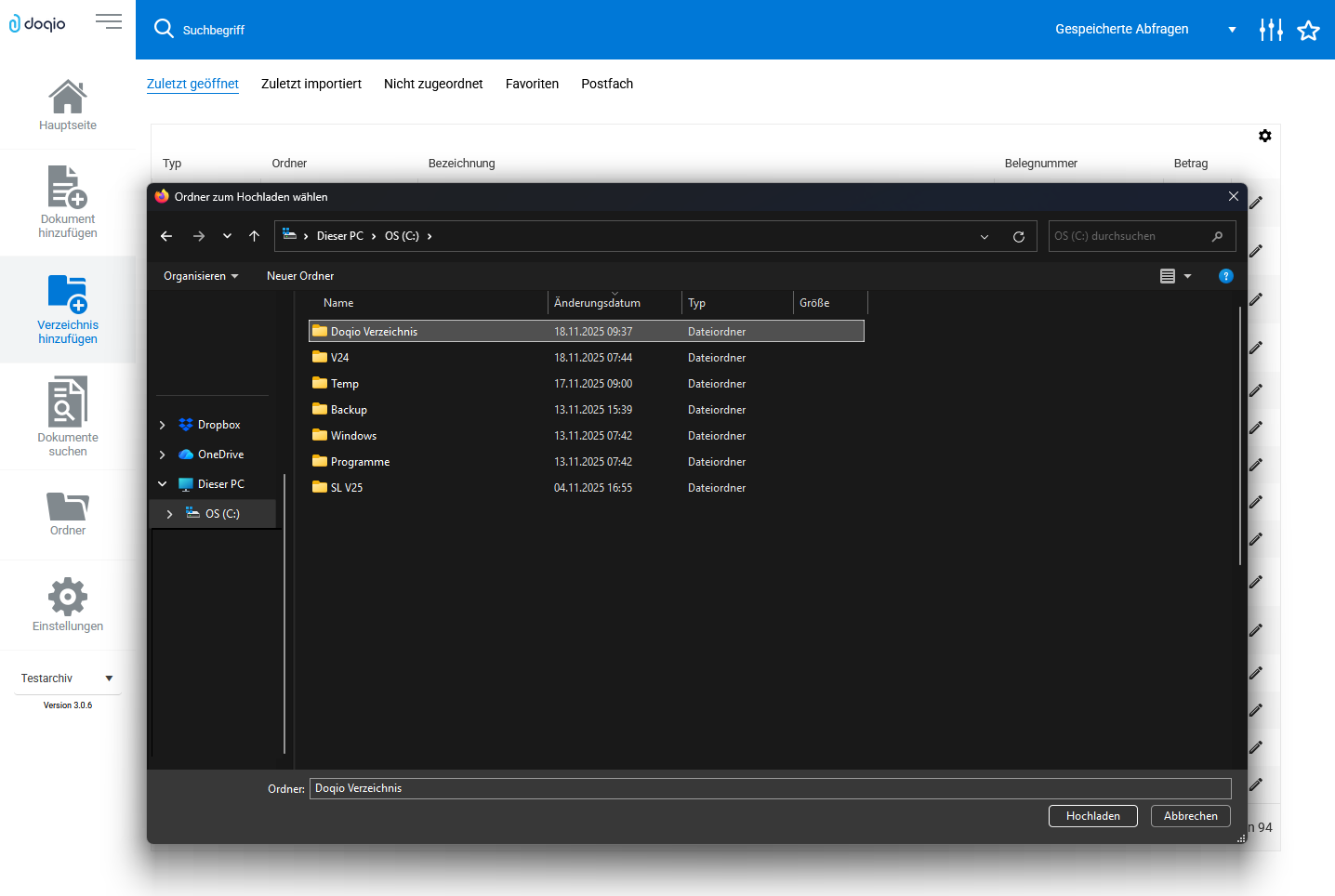Click Neuer Ordner in dialog toolbar

[299, 276]
